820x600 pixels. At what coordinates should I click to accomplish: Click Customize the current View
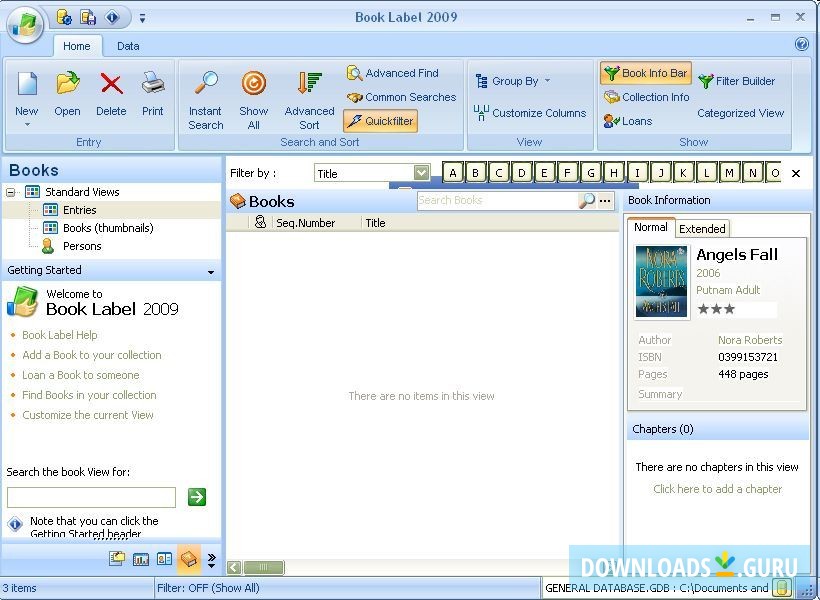[88, 415]
